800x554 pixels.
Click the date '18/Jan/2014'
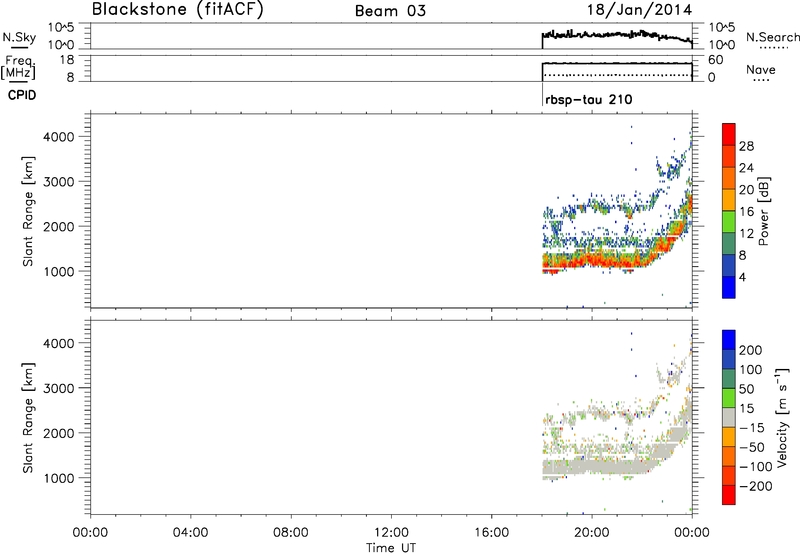(639, 10)
